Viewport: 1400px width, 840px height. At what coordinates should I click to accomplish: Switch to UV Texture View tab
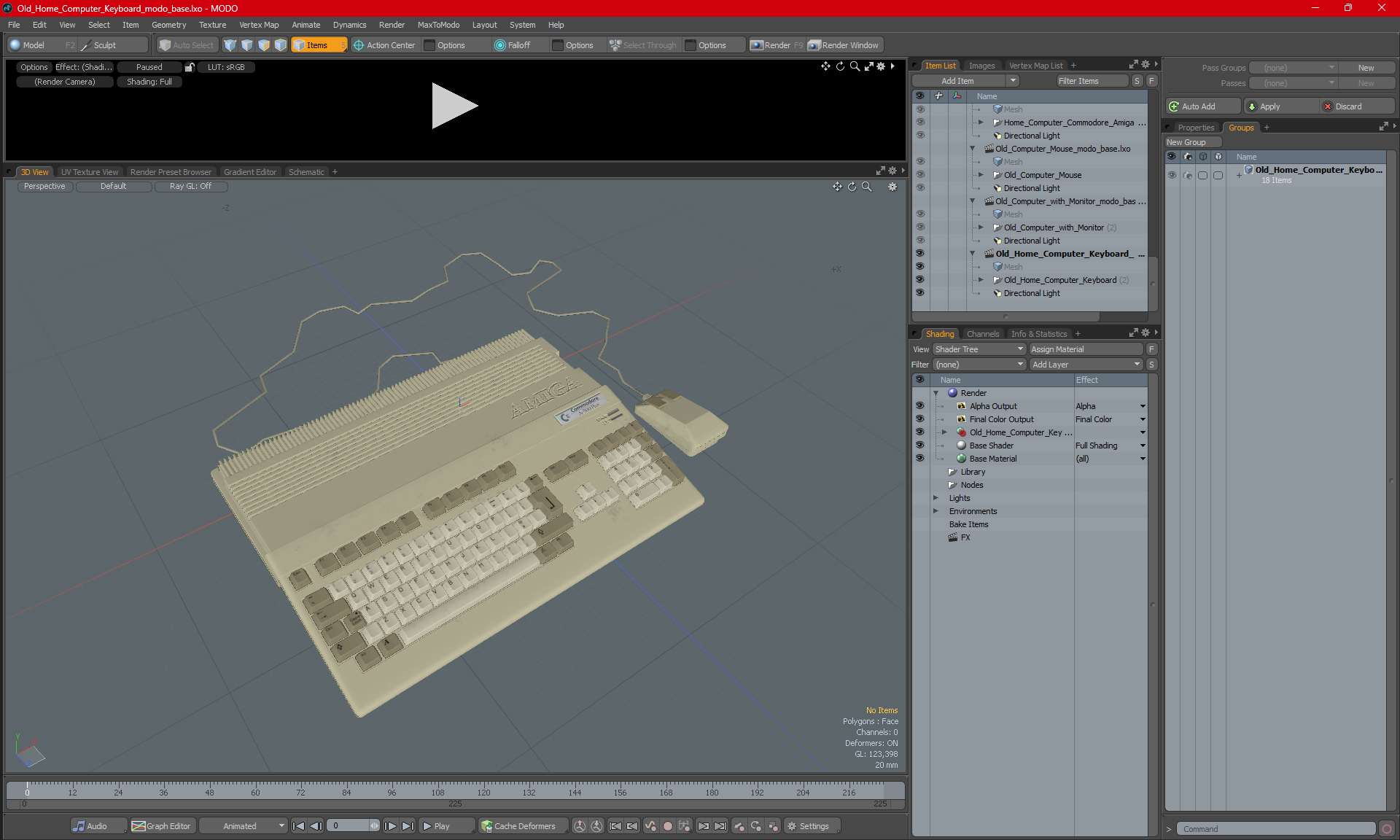(x=90, y=172)
